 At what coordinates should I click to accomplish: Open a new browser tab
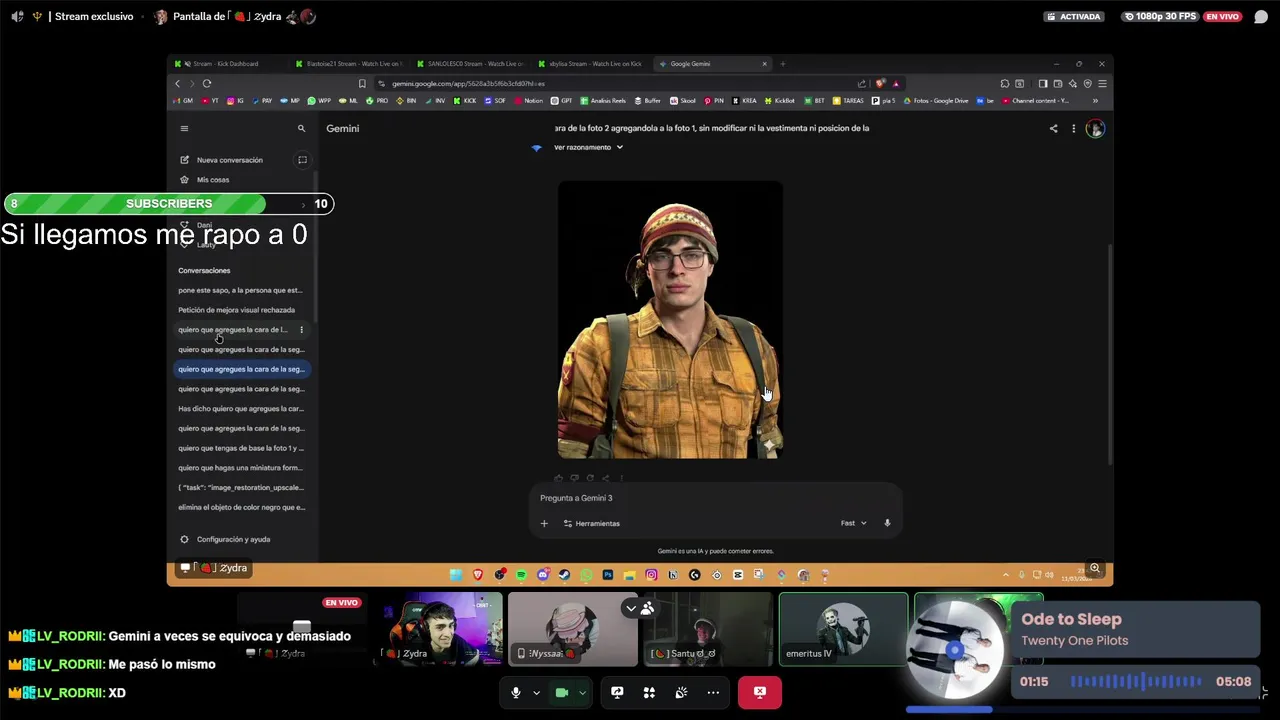pyautogui.click(x=783, y=64)
